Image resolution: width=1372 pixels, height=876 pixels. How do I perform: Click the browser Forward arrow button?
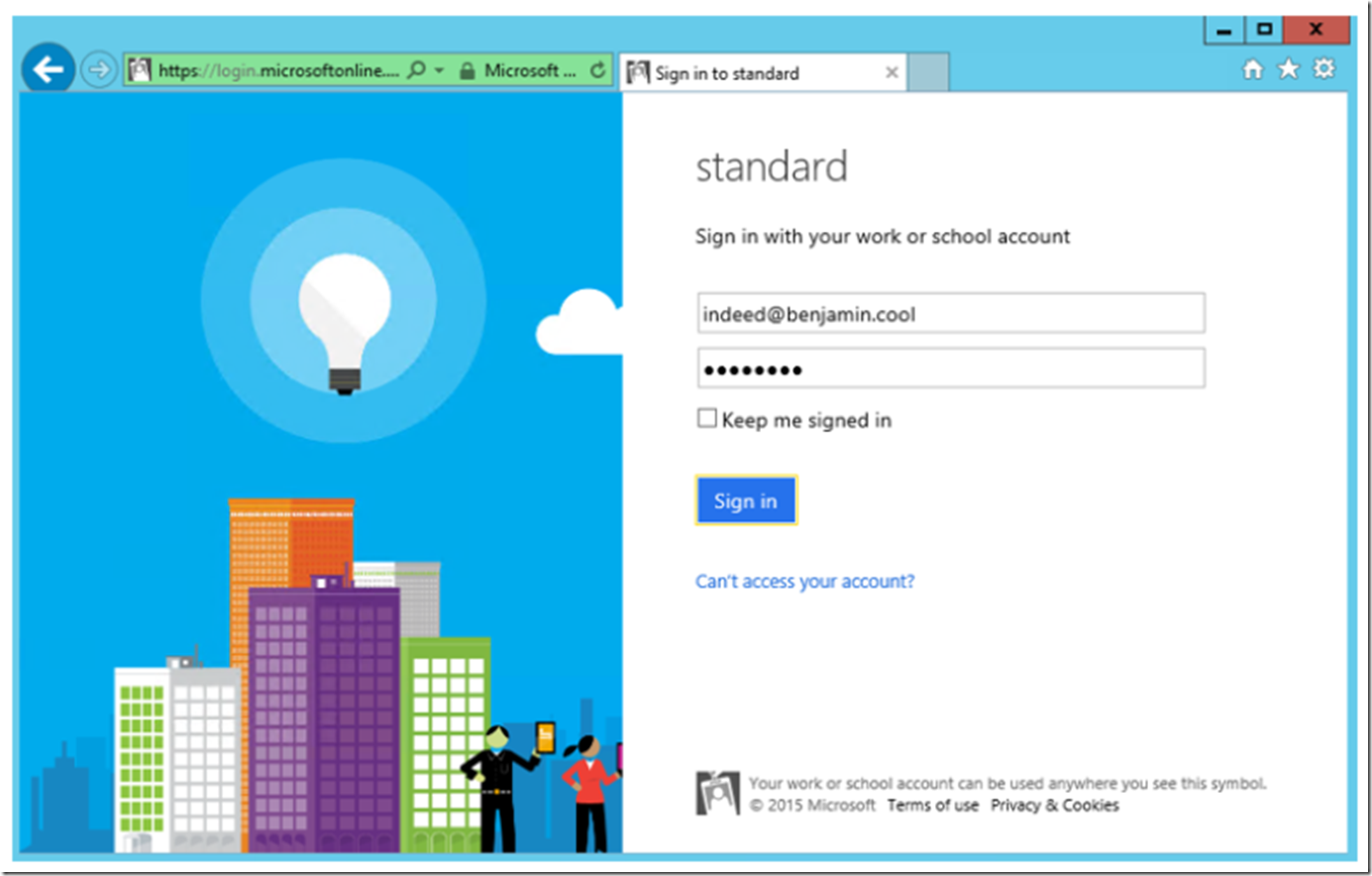(x=98, y=70)
